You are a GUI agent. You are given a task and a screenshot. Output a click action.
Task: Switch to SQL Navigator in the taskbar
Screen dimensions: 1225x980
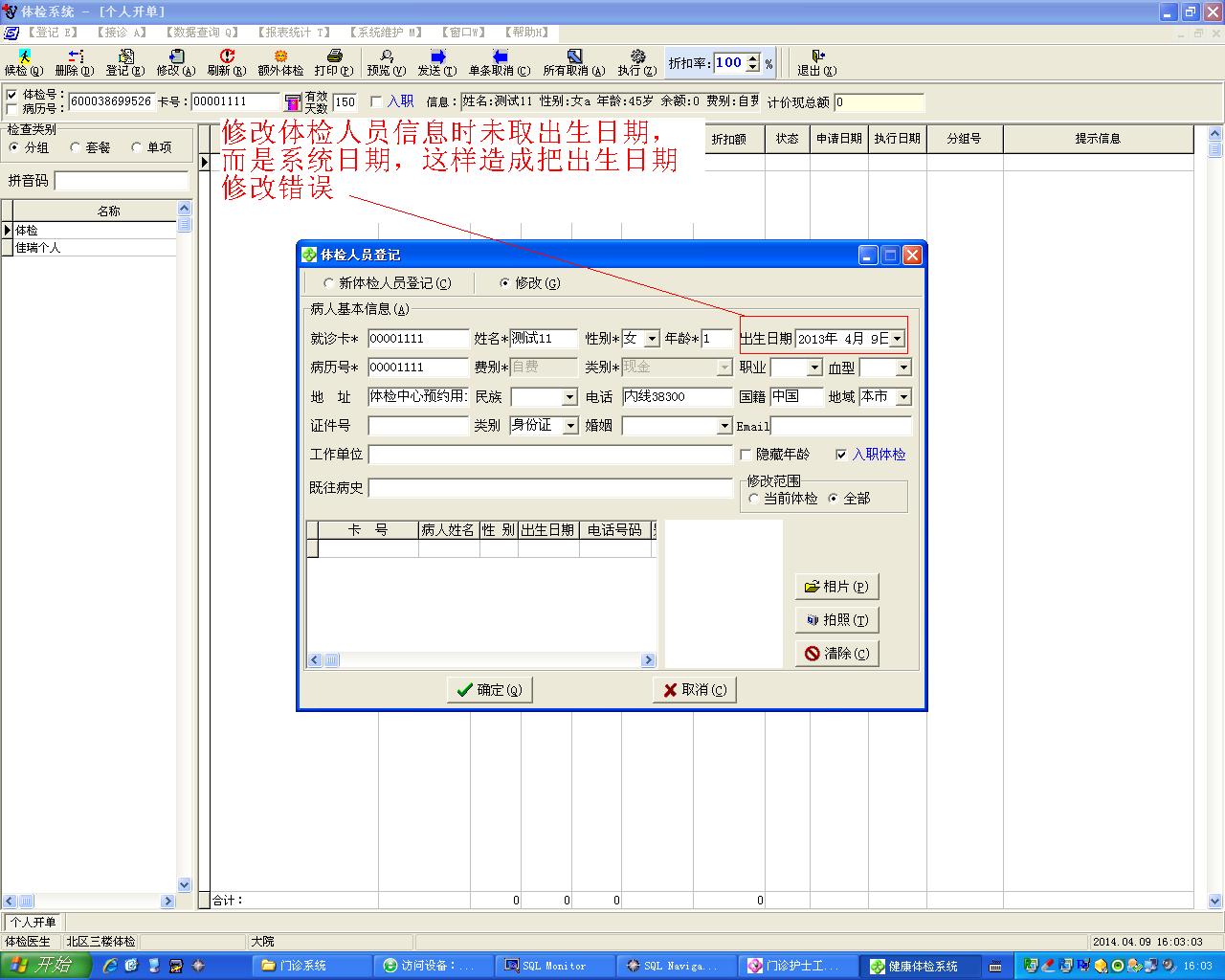coord(676,966)
